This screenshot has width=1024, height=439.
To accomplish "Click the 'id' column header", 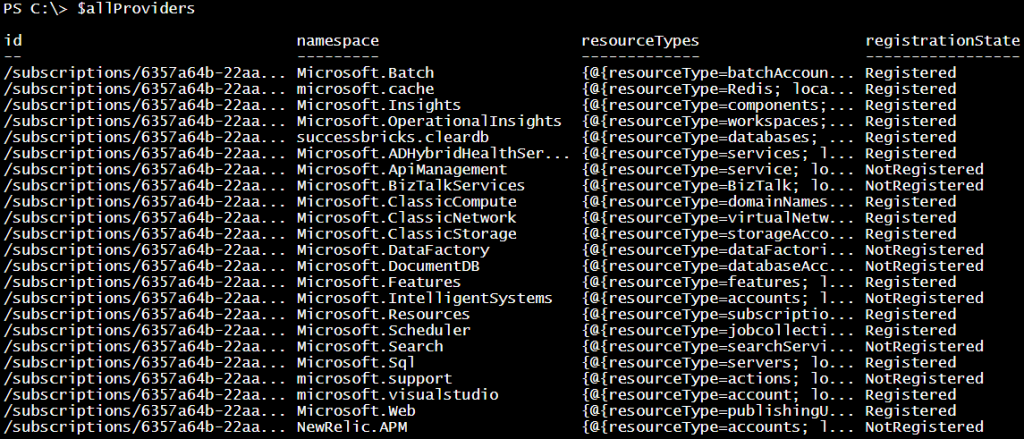I will point(13,41).
